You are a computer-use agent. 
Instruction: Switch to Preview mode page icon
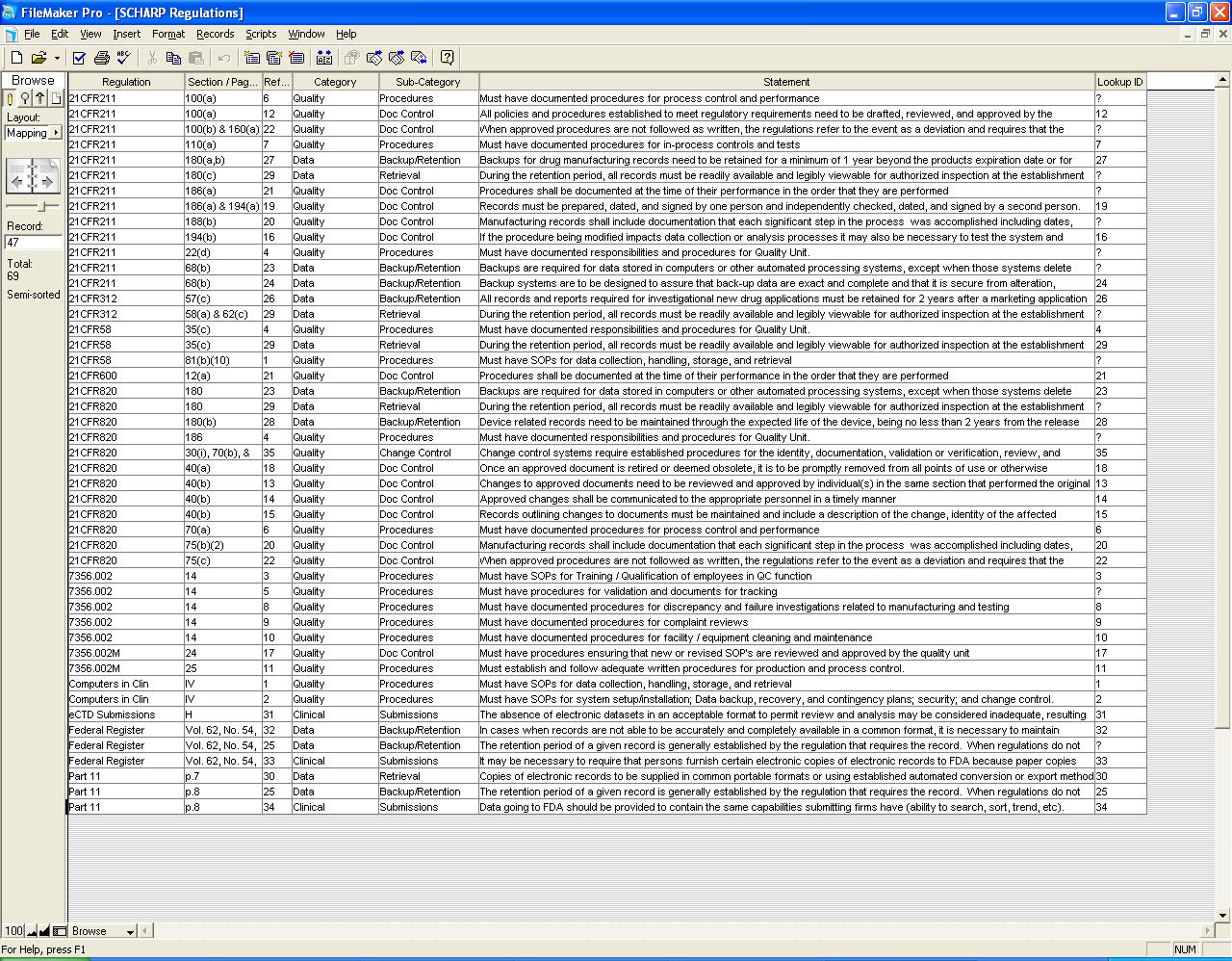coord(56,98)
